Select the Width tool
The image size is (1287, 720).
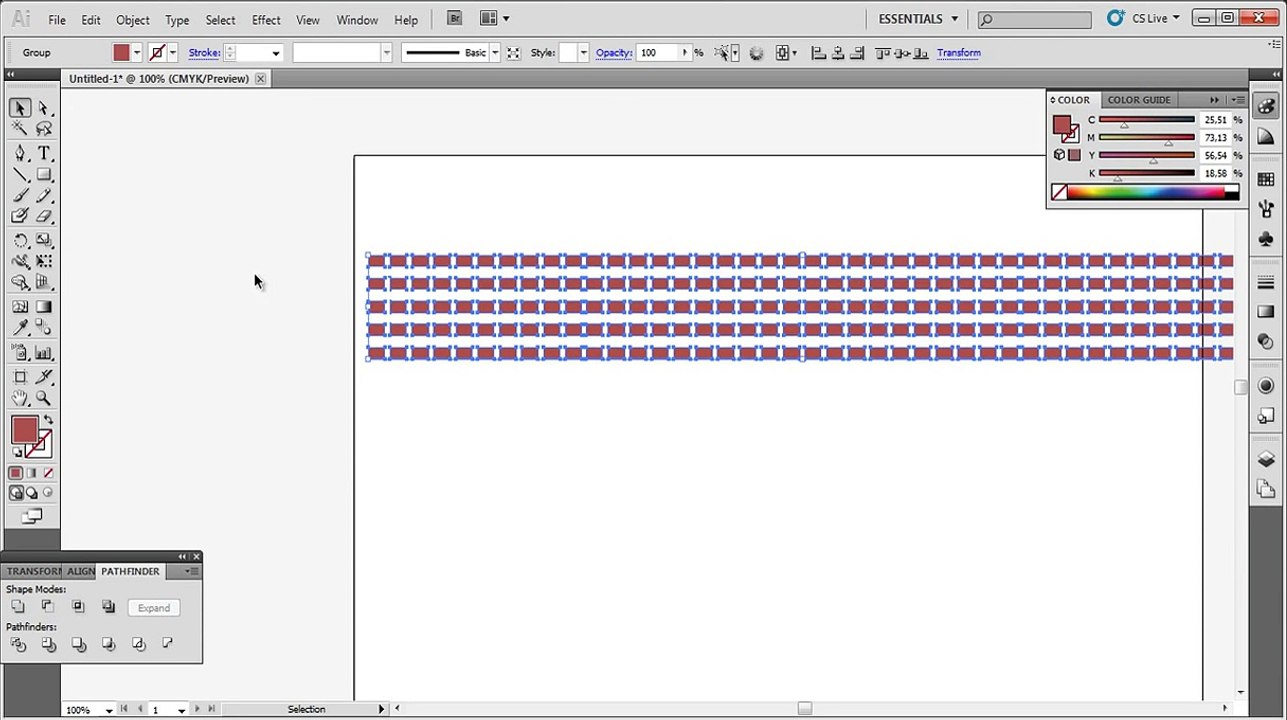[20, 262]
